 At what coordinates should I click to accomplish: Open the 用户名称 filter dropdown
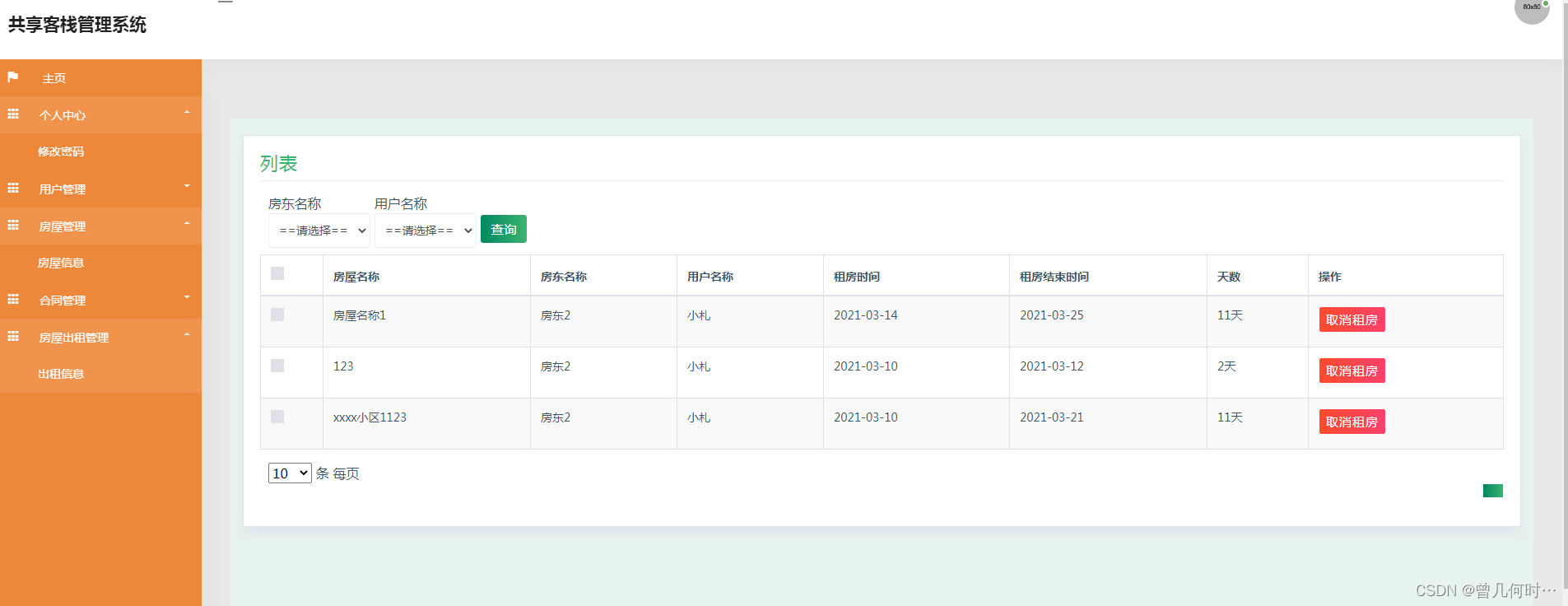coord(426,231)
